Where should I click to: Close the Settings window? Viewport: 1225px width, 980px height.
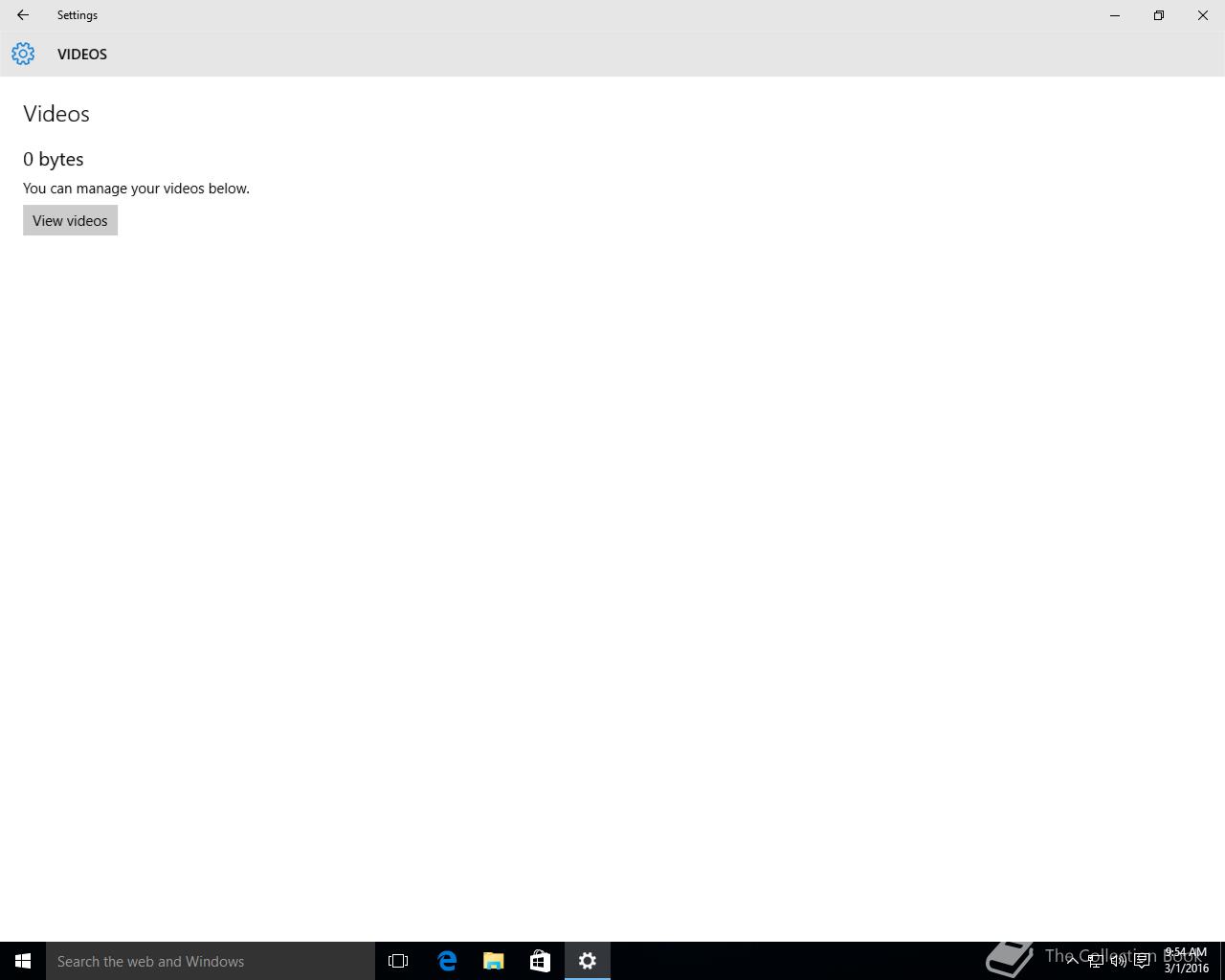coord(1203,15)
